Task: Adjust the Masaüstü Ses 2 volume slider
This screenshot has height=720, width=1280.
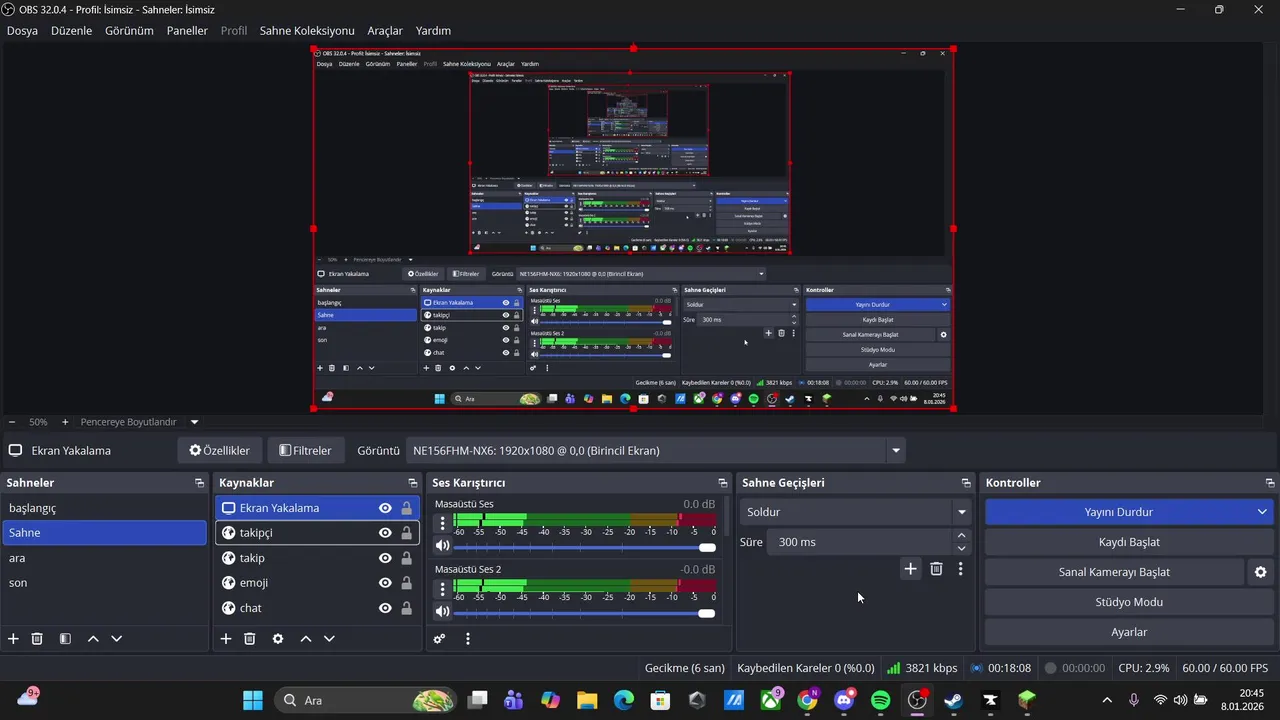Action: (x=585, y=612)
